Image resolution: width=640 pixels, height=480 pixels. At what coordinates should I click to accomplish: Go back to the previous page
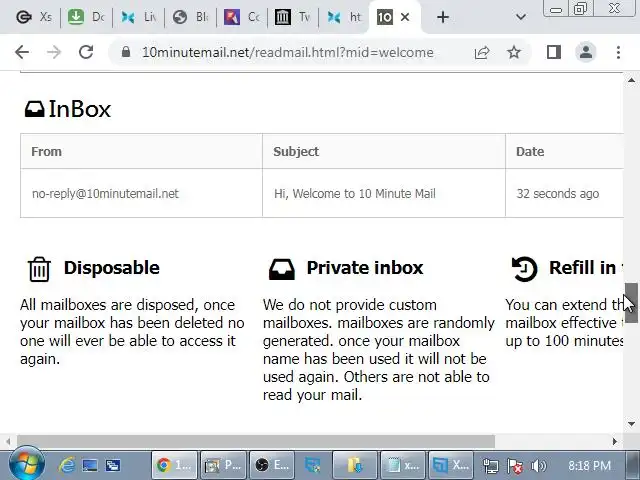pos(22,52)
